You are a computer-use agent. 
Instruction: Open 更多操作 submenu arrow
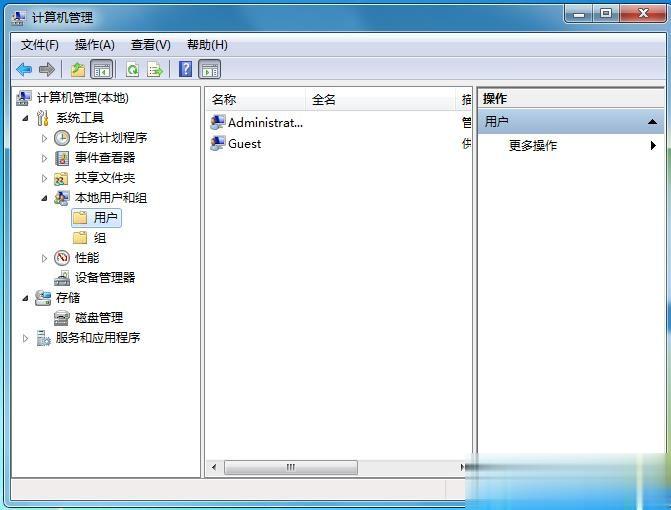[653, 145]
